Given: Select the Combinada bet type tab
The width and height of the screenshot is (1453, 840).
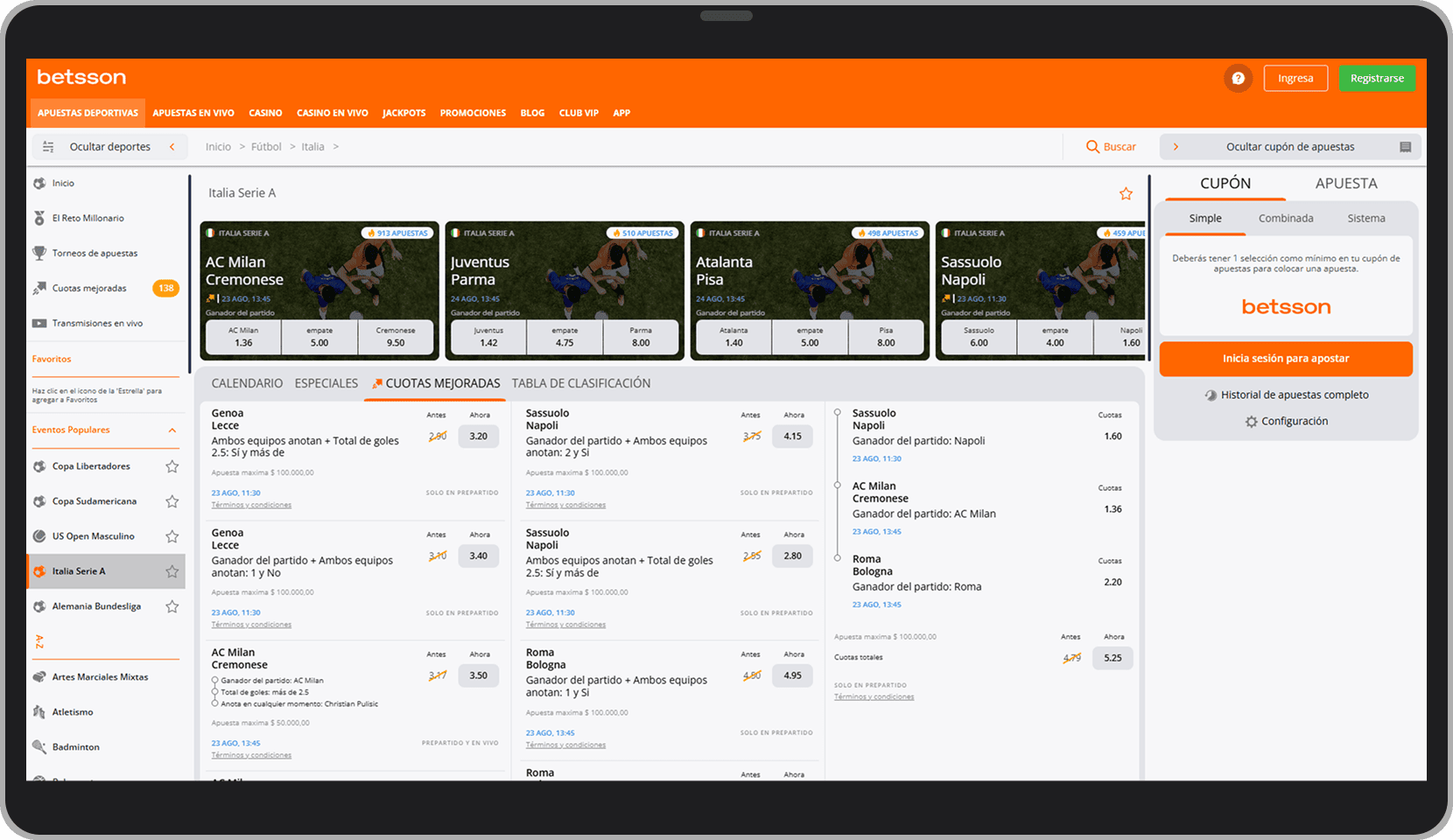Looking at the screenshot, I should click(1286, 219).
